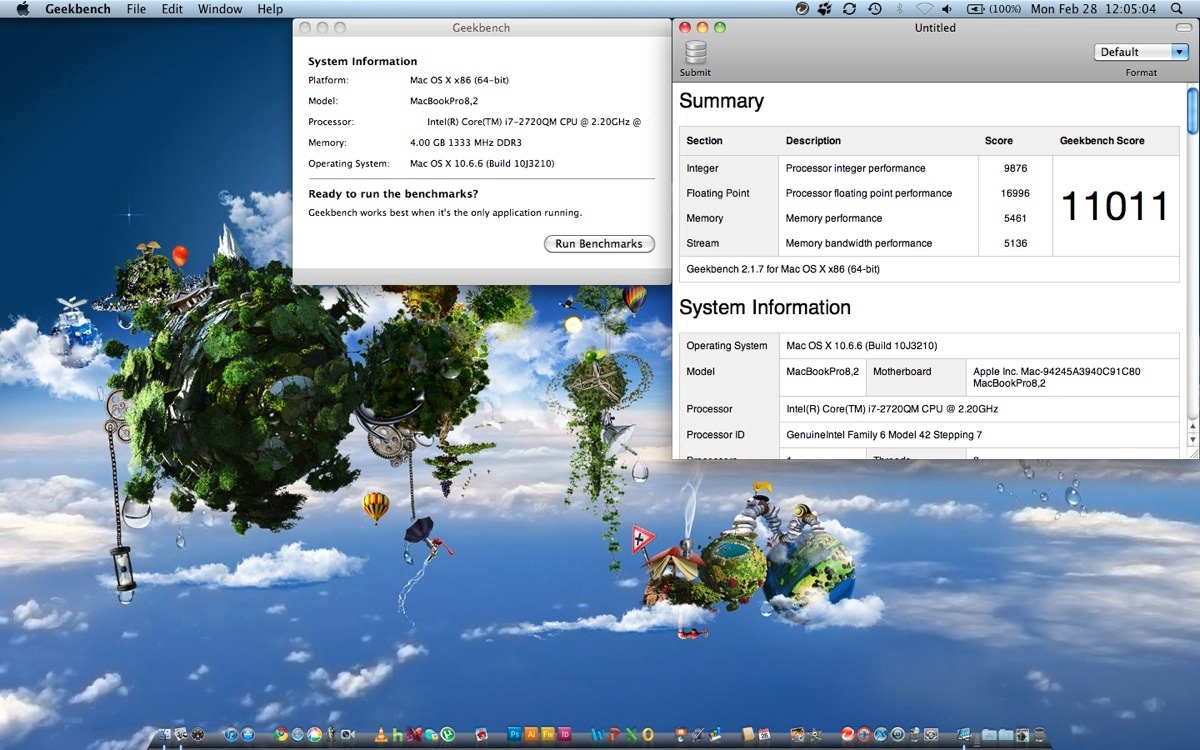Click the Time Machine menu bar icon
Screen dimensions: 1200x750
point(875,9)
